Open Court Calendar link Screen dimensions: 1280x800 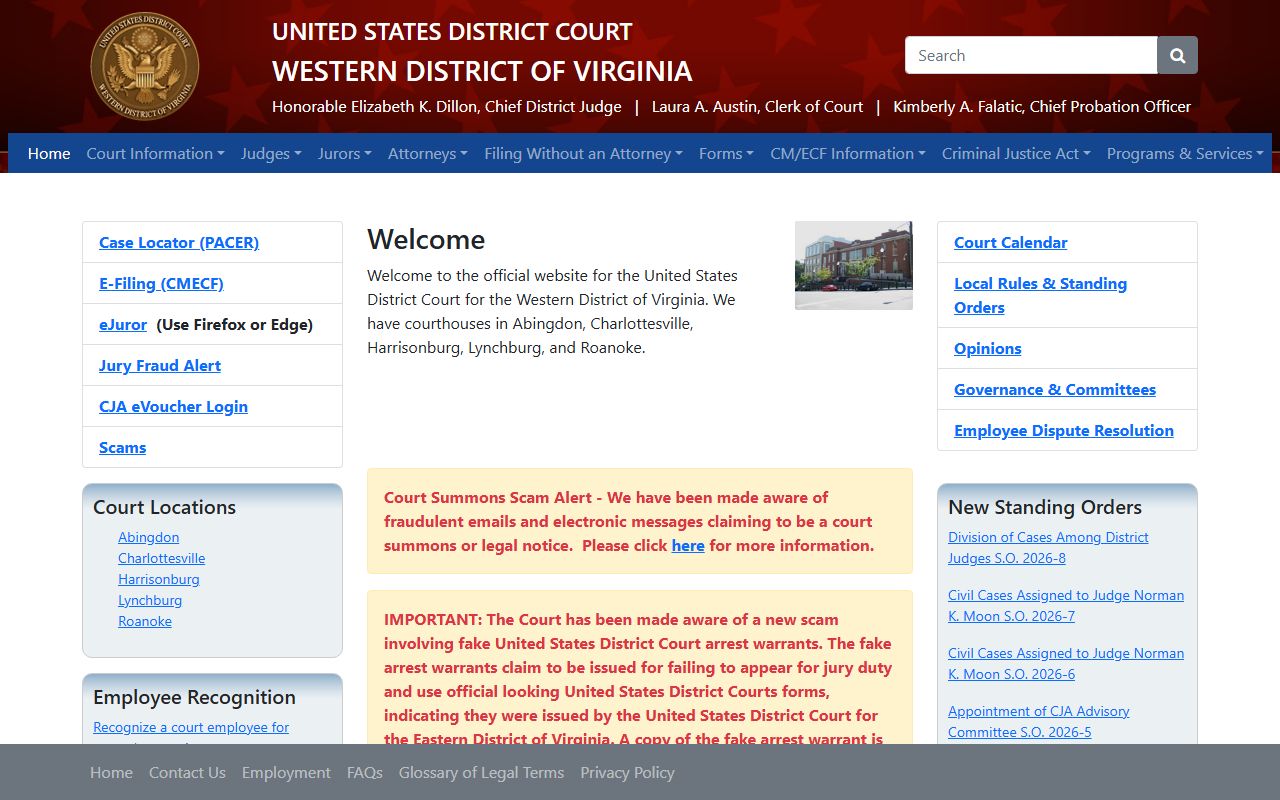(1010, 242)
